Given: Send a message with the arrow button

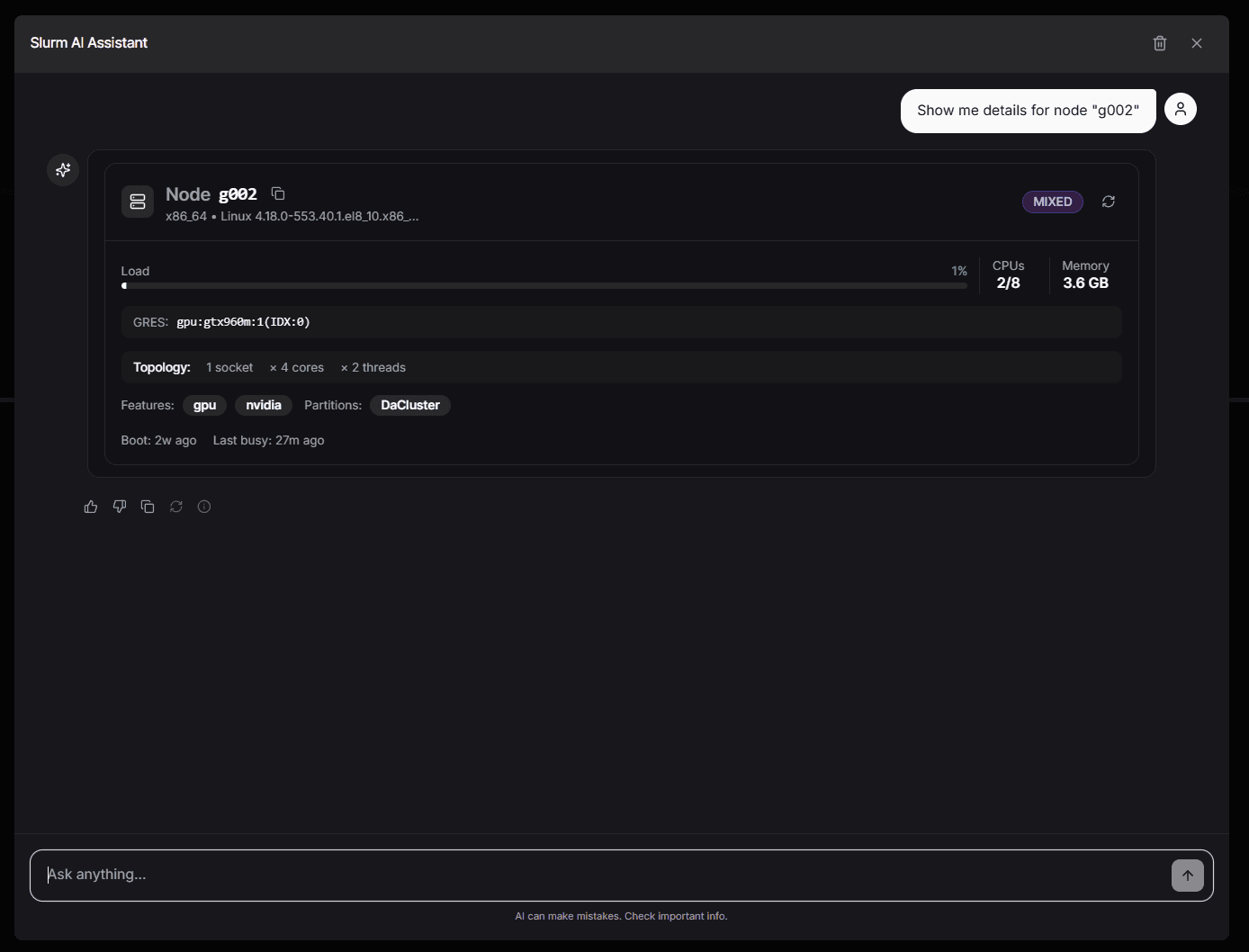Looking at the screenshot, I should (x=1187, y=875).
